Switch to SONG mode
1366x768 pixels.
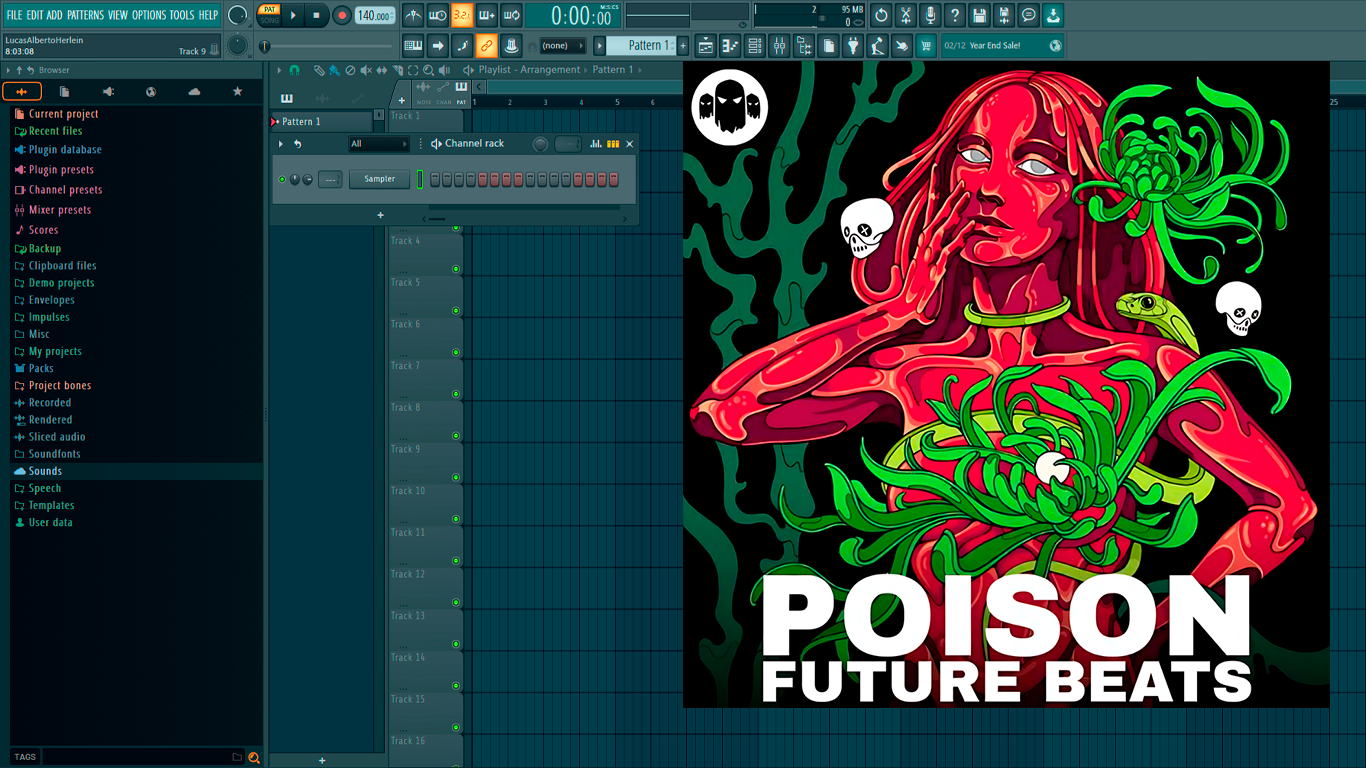(x=269, y=20)
